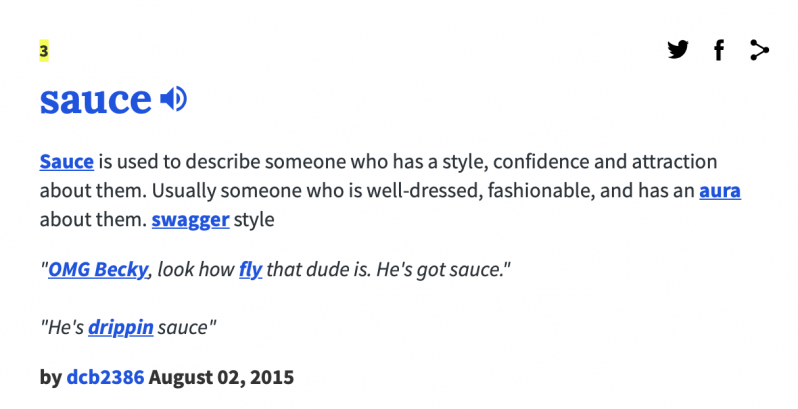
Task: Open the aura definition link
Action: [x=720, y=191]
